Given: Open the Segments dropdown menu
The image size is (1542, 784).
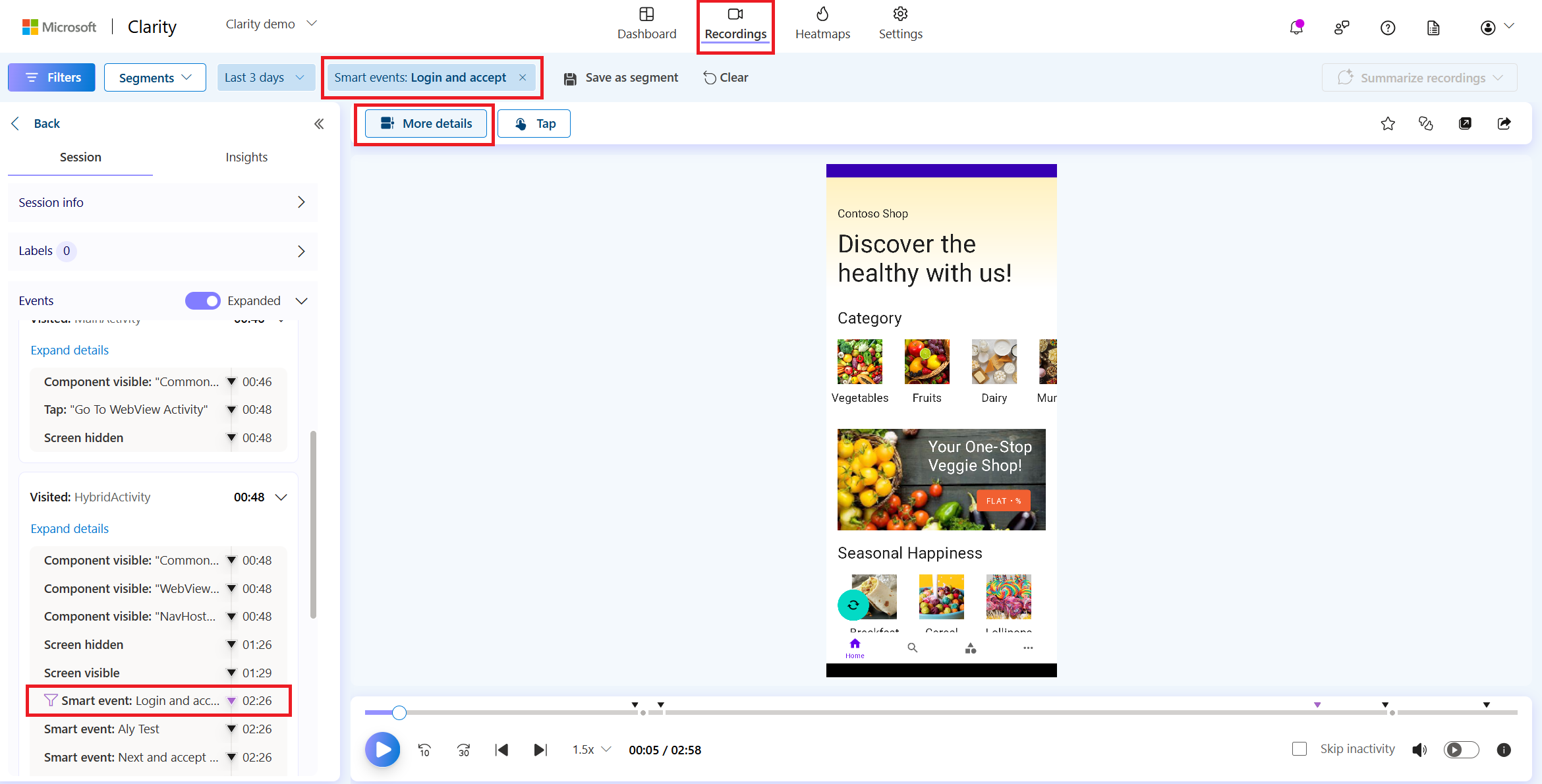Looking at the screenshot, I should coord(153,77).
